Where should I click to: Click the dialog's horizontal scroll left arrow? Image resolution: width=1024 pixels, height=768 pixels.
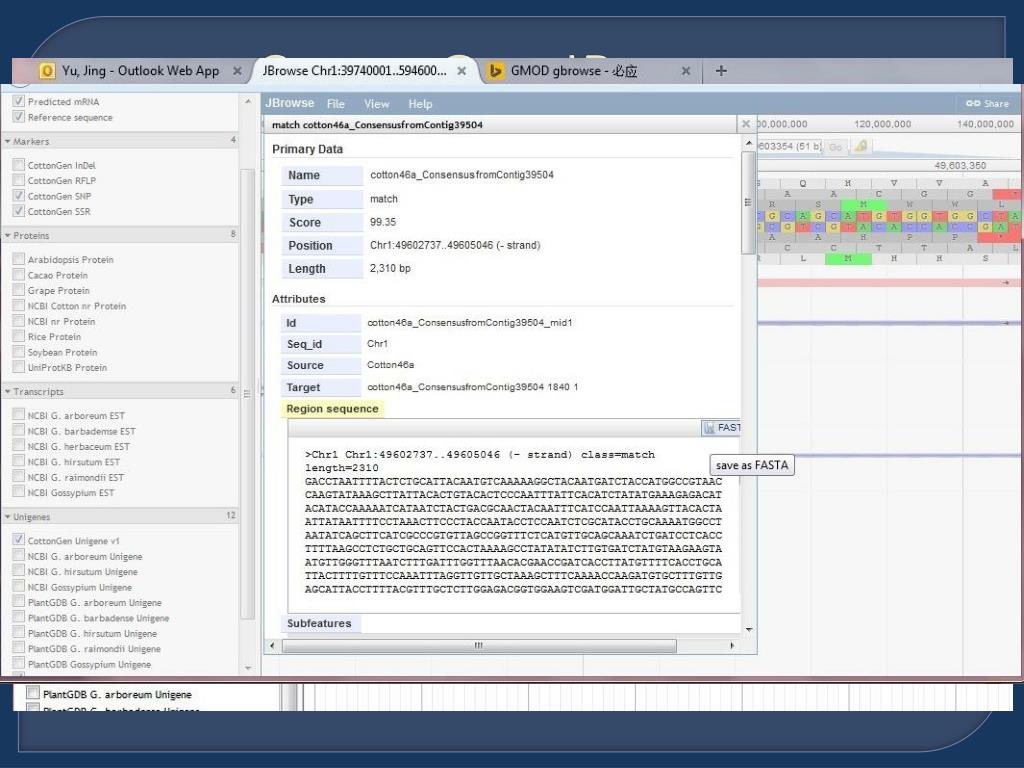click(x=272, y=646)
